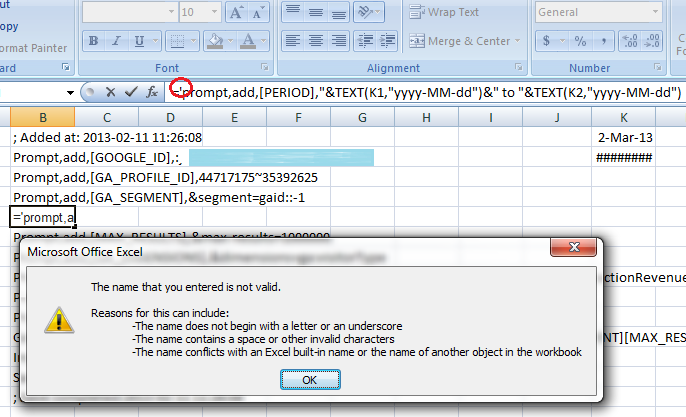Decrease decimal places
The height and width of the screenshot is (417, 686).
(x=652, y=41)
